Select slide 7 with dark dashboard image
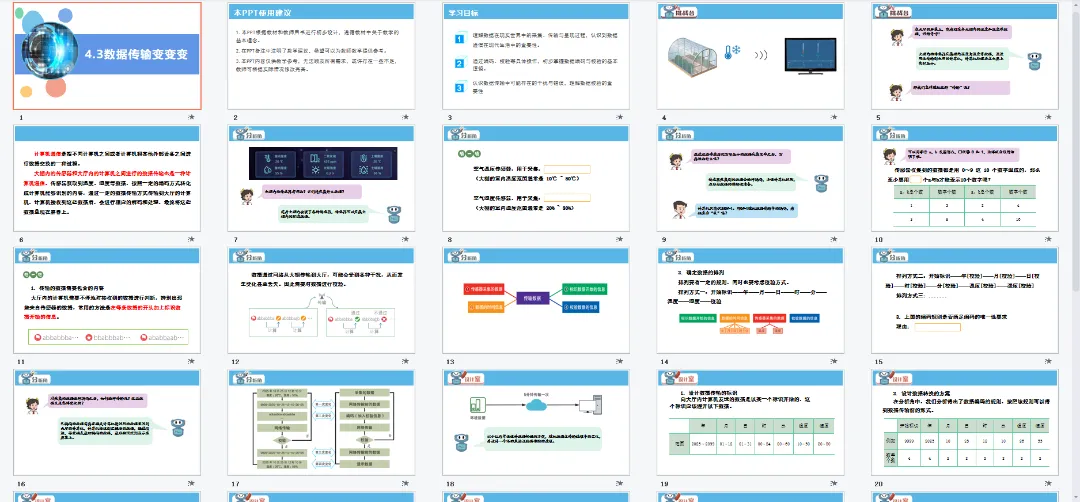1080x502 pixels. pyautogui.click(x=322, y=178)
